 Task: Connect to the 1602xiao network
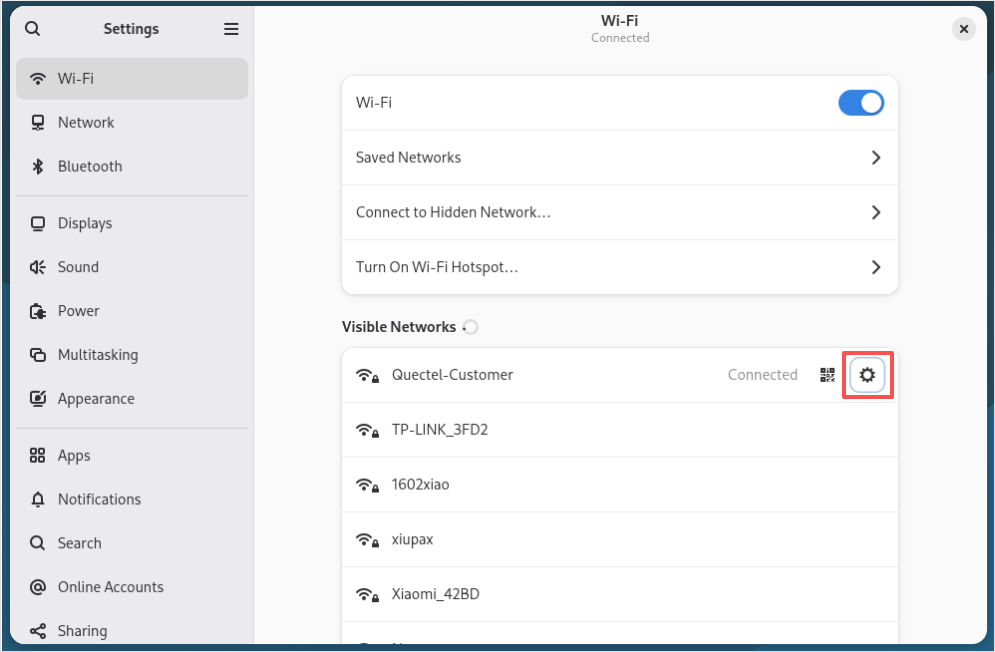pyautogui.click(x=421, y=485)
